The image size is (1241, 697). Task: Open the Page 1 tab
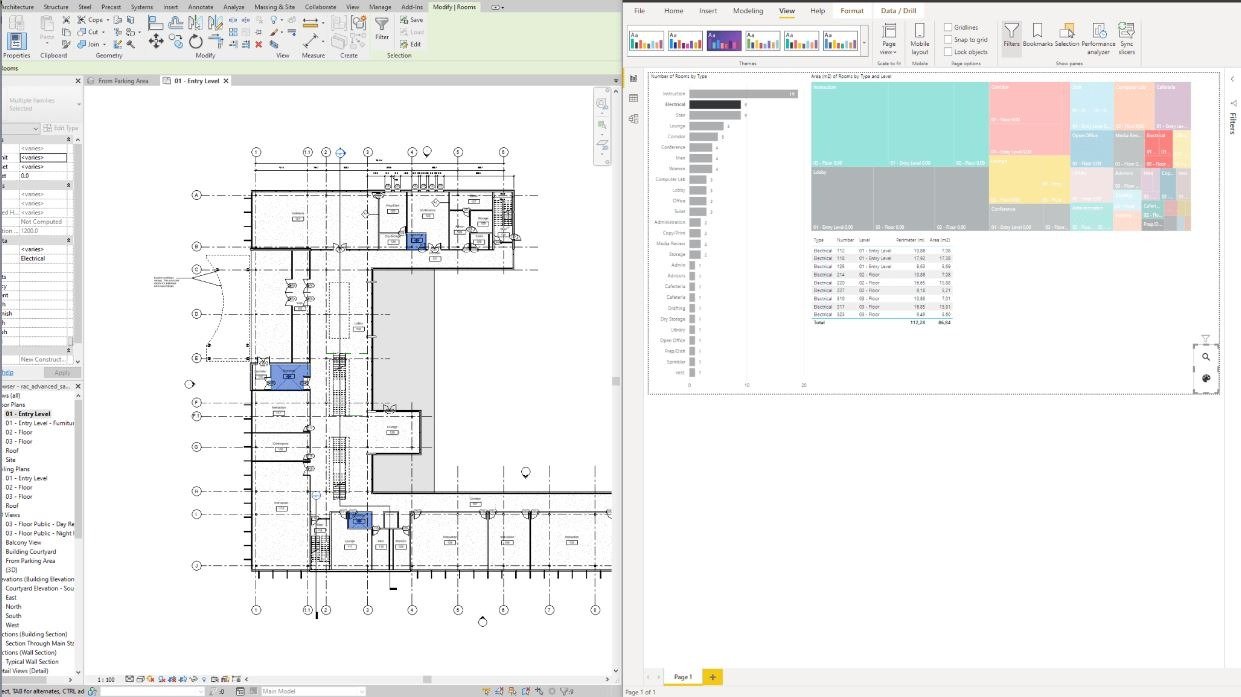(682, 677)
